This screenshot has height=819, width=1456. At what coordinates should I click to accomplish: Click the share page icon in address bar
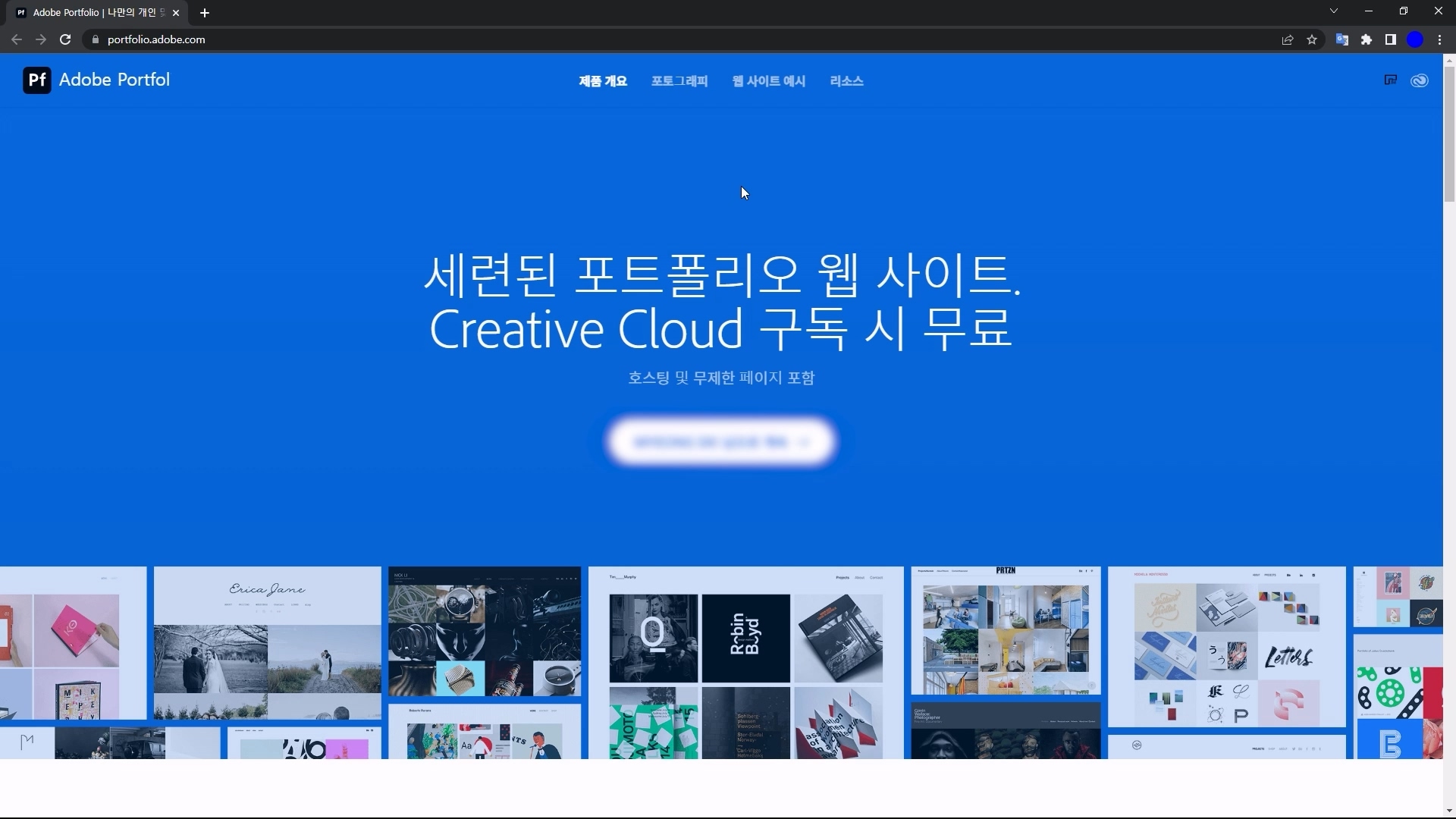1287,39
